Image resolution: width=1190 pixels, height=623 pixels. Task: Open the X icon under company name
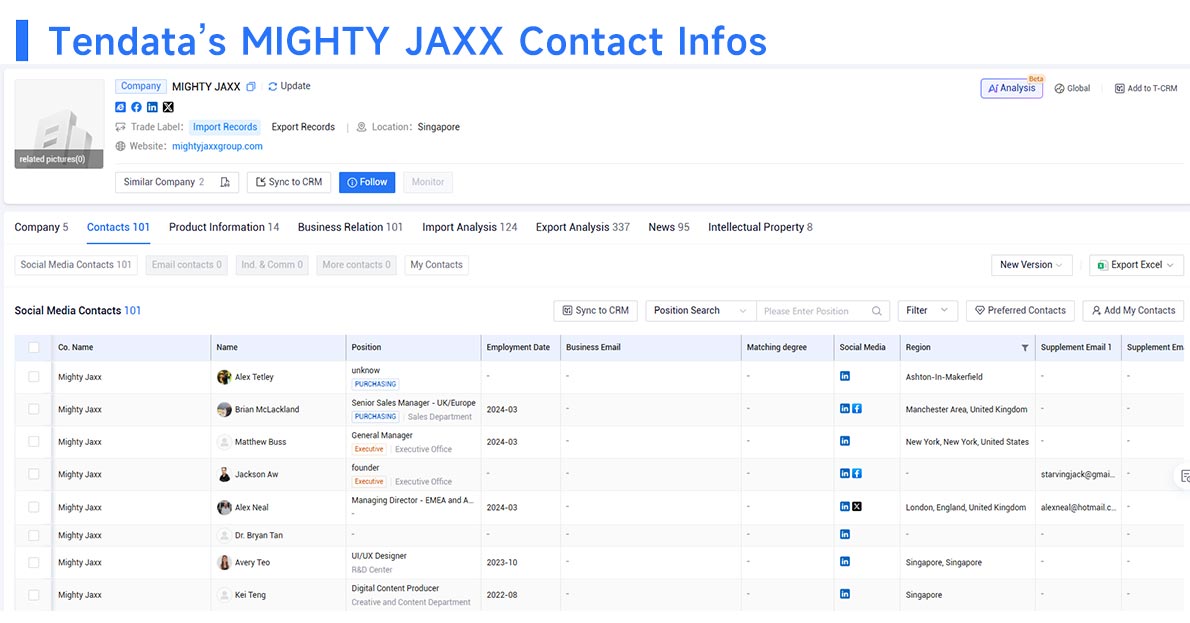168,107
